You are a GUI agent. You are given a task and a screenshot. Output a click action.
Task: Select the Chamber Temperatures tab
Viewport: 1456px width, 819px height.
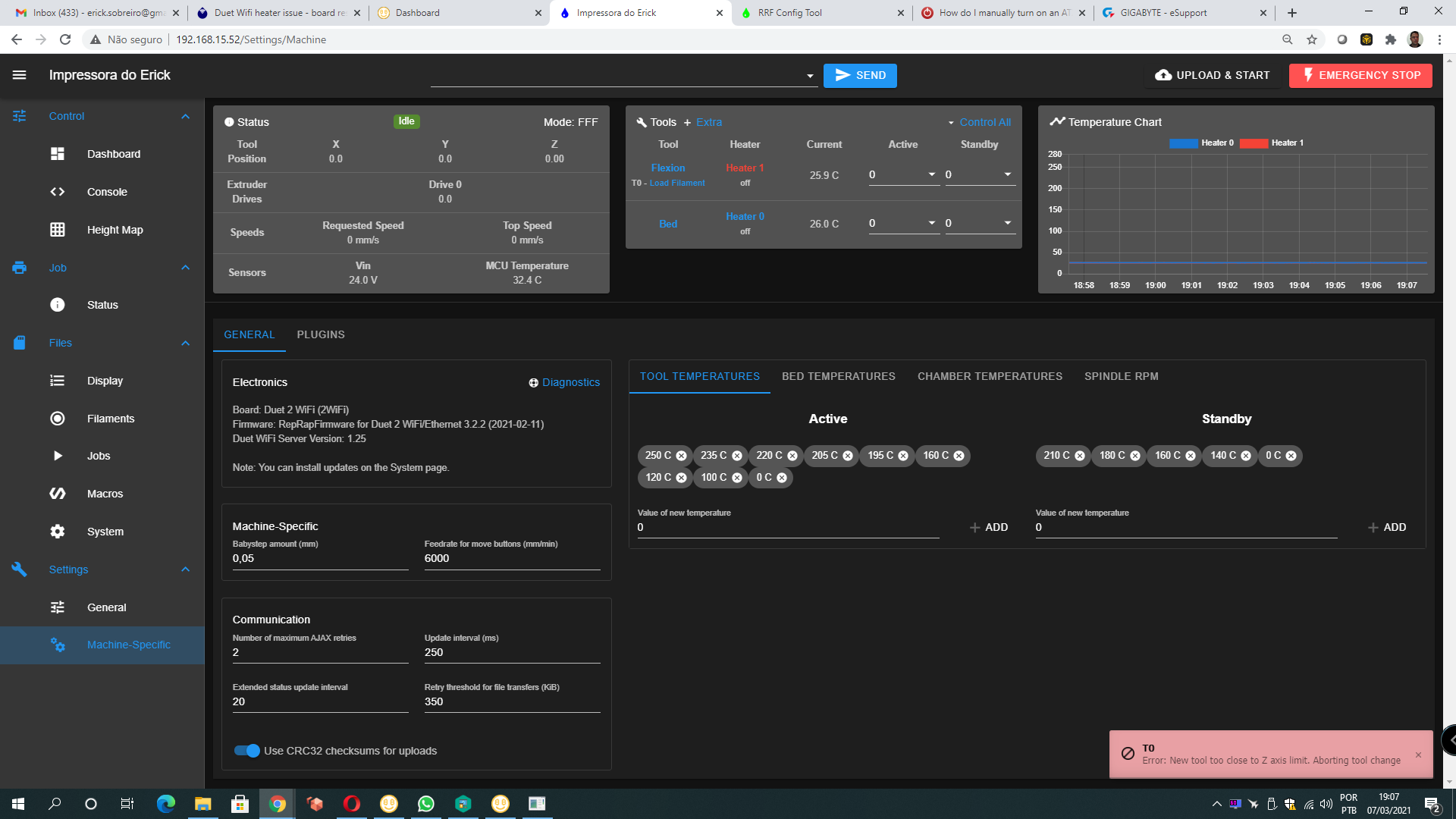990,376
